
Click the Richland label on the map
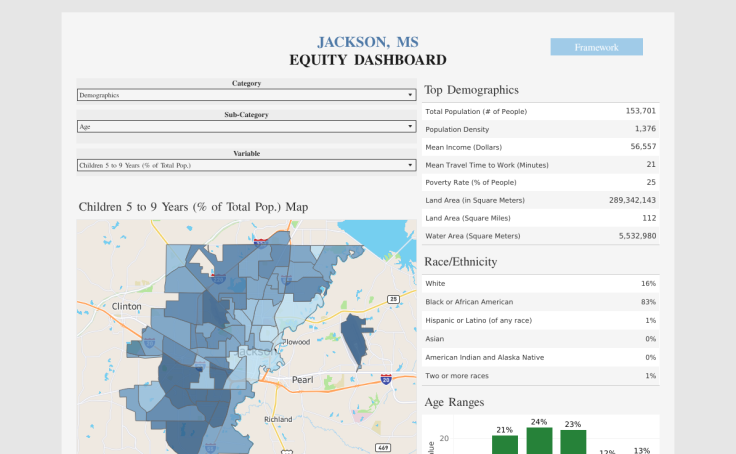(x=278, y=419)
